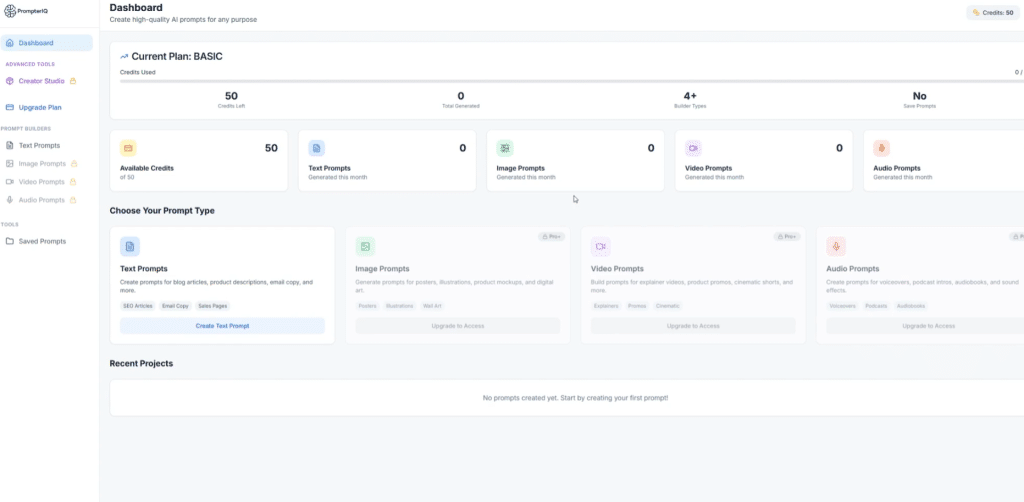The image size is (1024, 502).
Task: Go to Text Prompts in the sidebar
Action: (39, 146)
